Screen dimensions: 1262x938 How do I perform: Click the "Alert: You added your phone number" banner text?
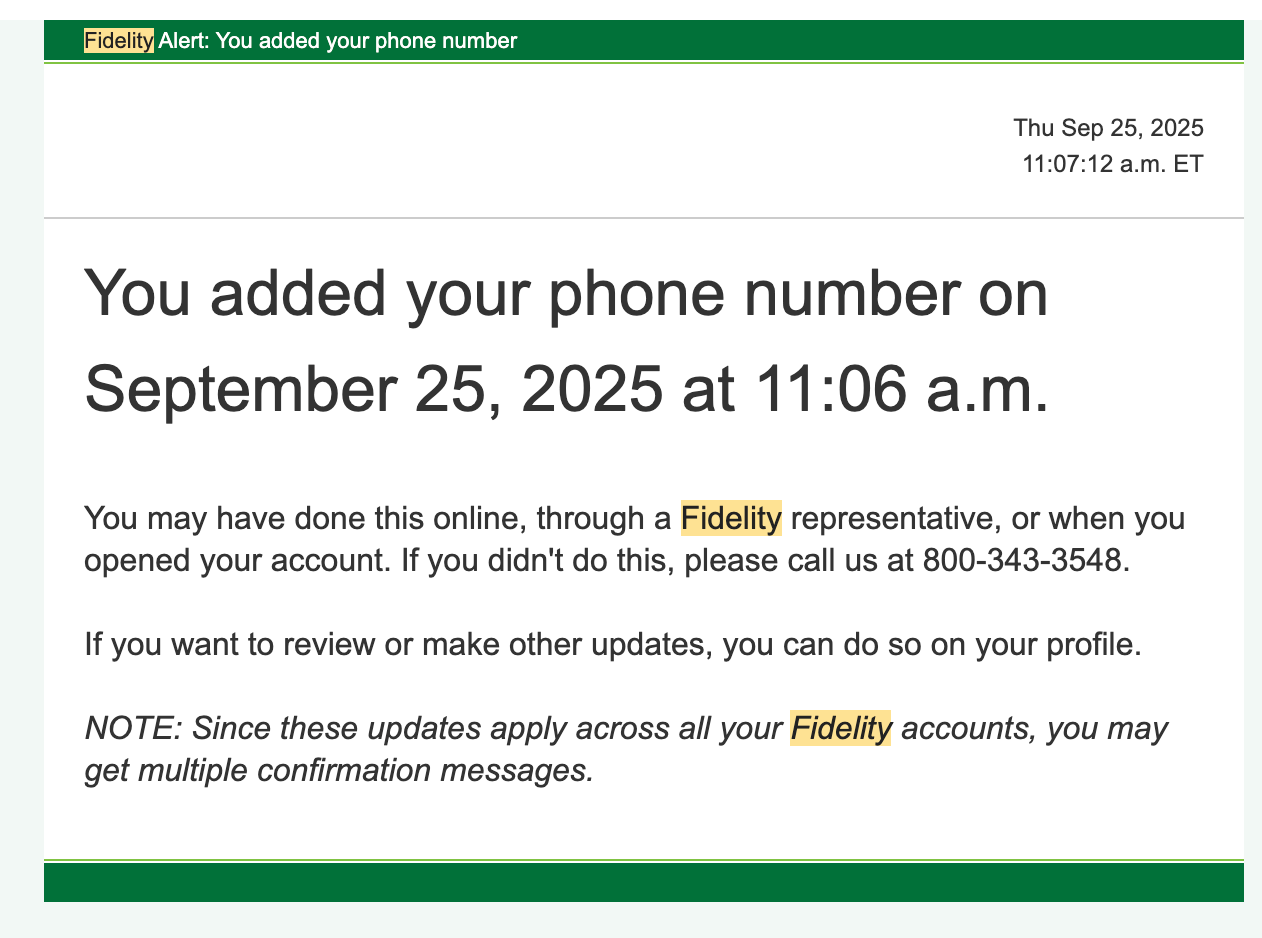[337, 41]
